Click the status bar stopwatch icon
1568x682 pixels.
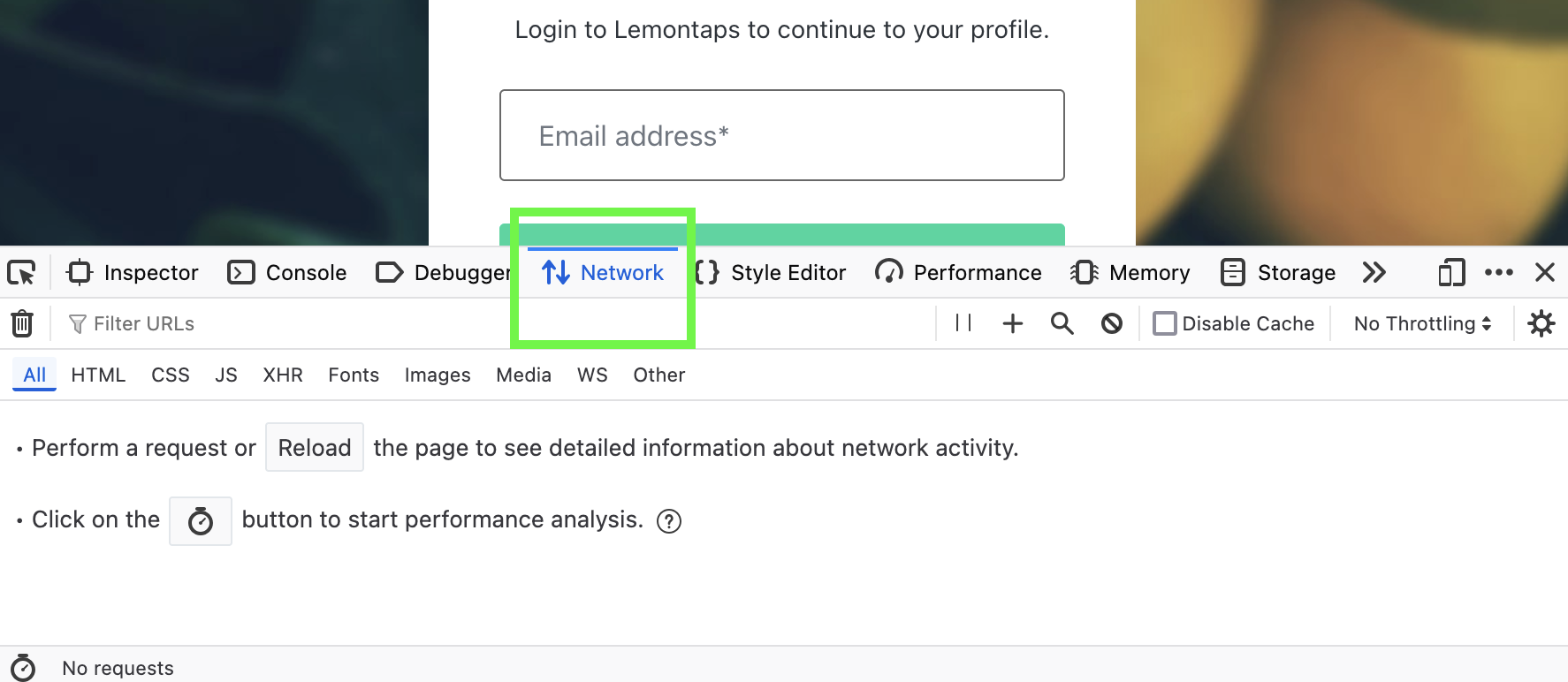pos(23,667)
